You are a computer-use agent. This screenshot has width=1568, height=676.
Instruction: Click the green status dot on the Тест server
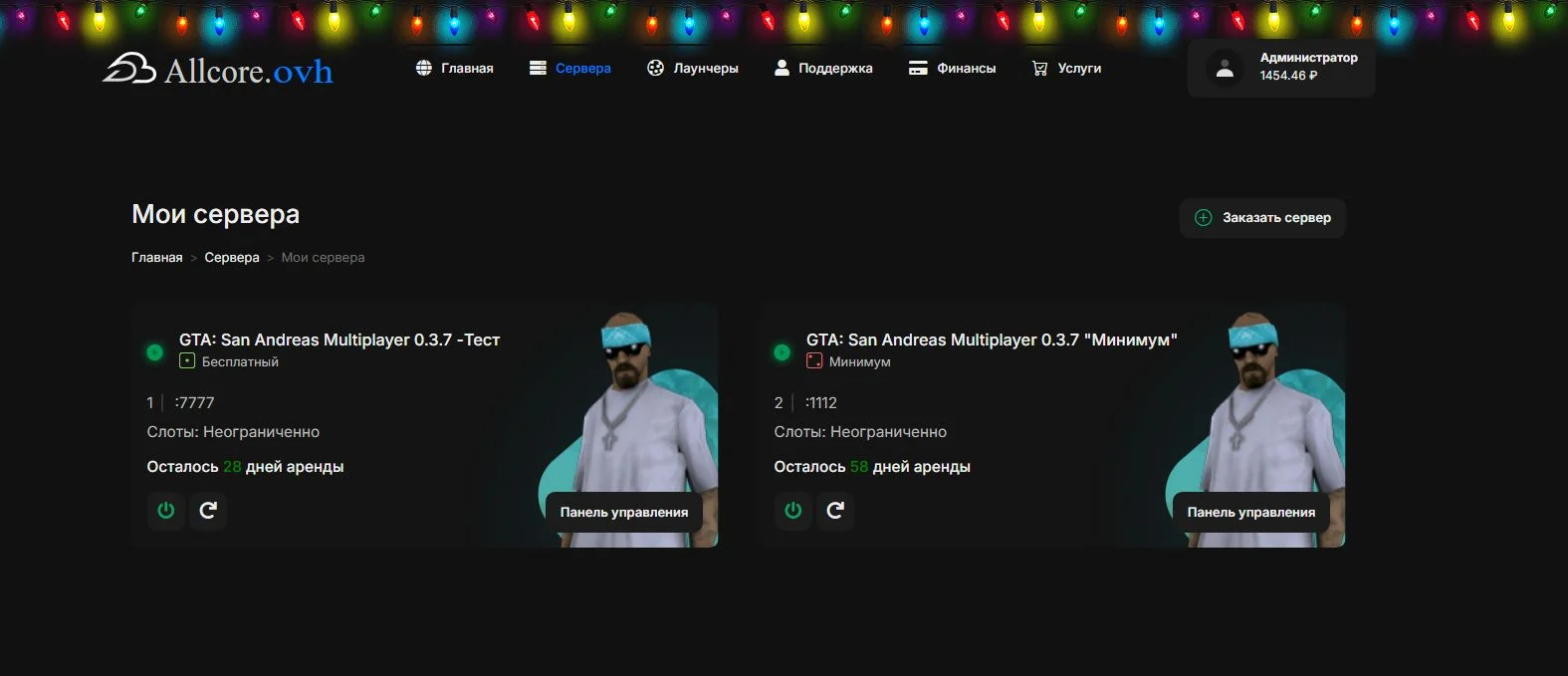(154, 351)
